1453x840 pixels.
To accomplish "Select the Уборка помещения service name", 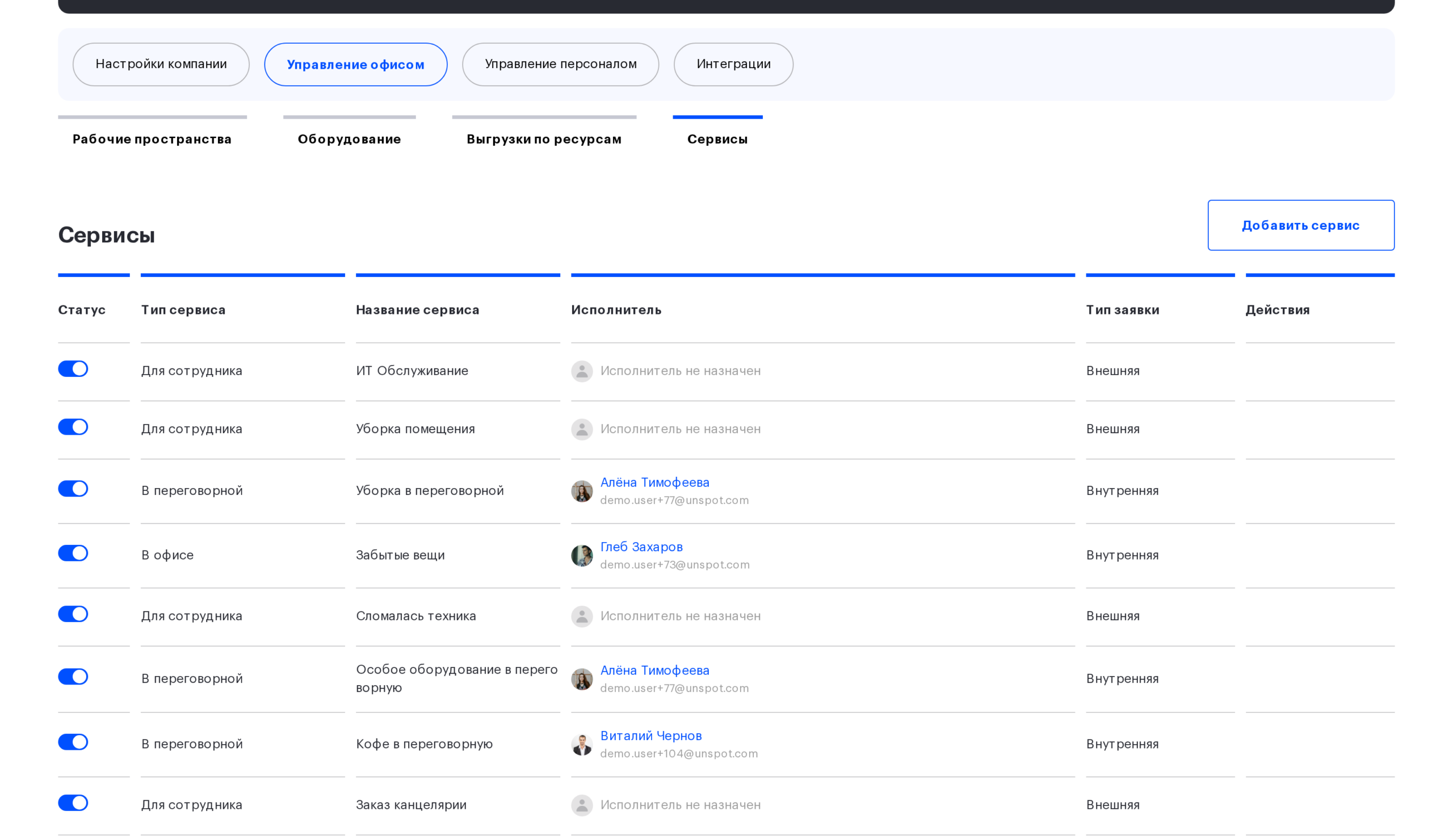I will pyautogui.click(x=415, y=429).
